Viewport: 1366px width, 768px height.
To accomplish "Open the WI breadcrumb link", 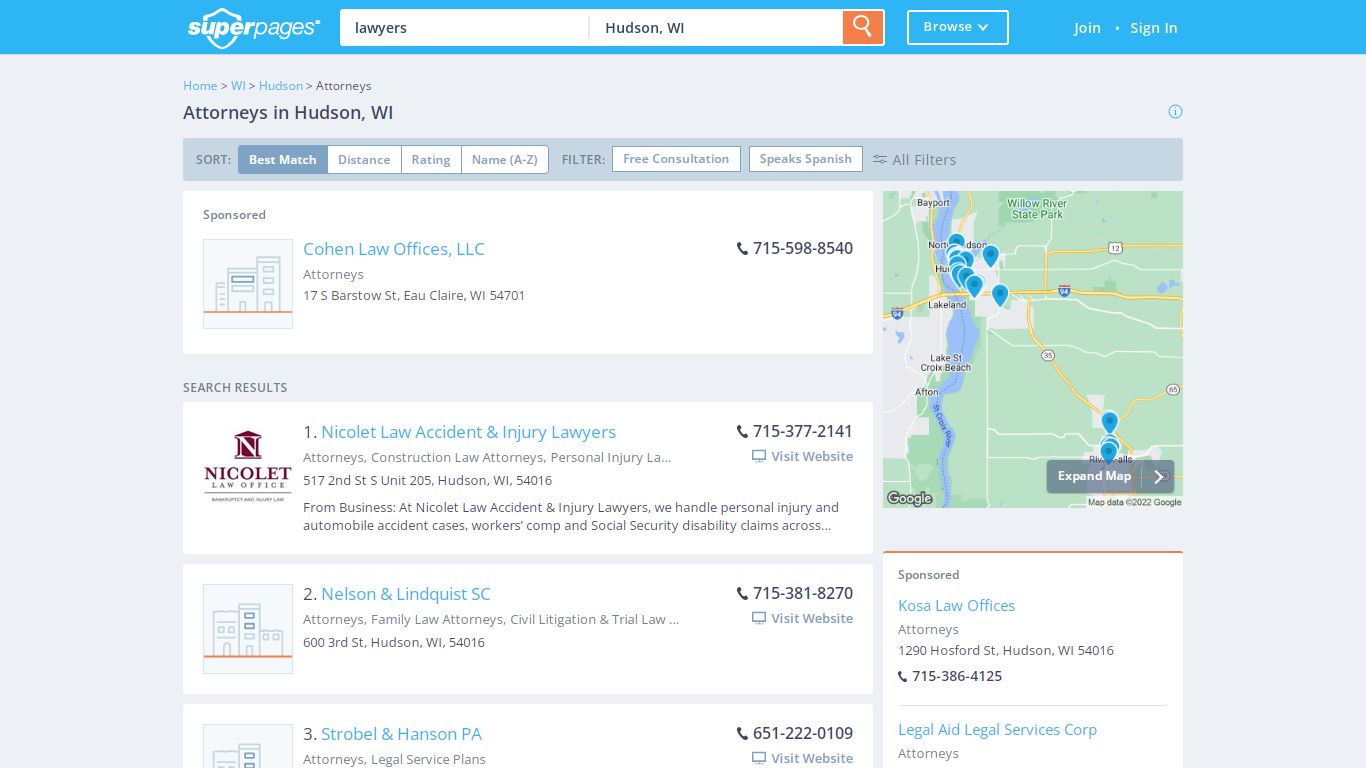I will tap(238, 86).
